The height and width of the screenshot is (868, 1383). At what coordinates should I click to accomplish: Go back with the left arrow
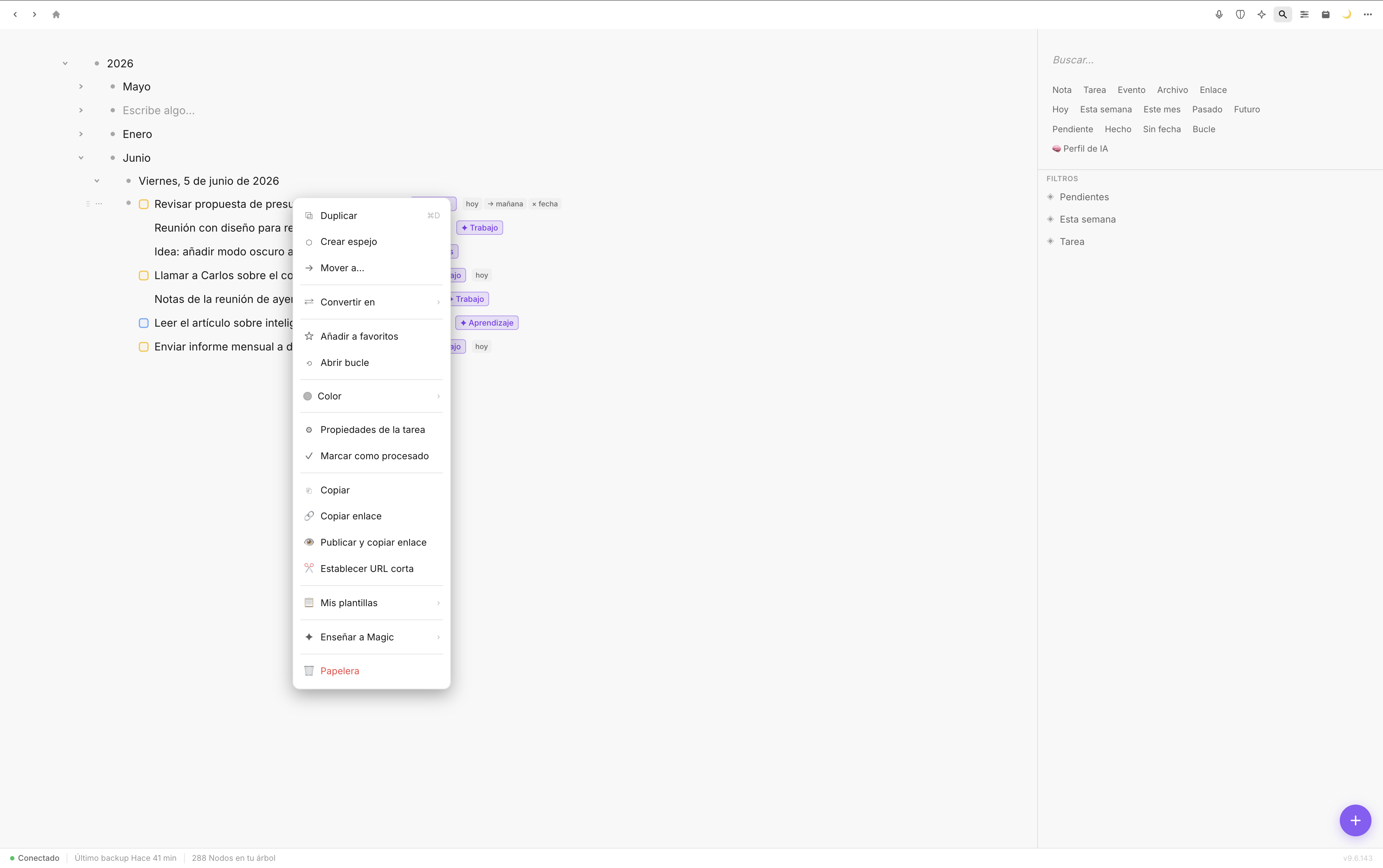[15, 14]
